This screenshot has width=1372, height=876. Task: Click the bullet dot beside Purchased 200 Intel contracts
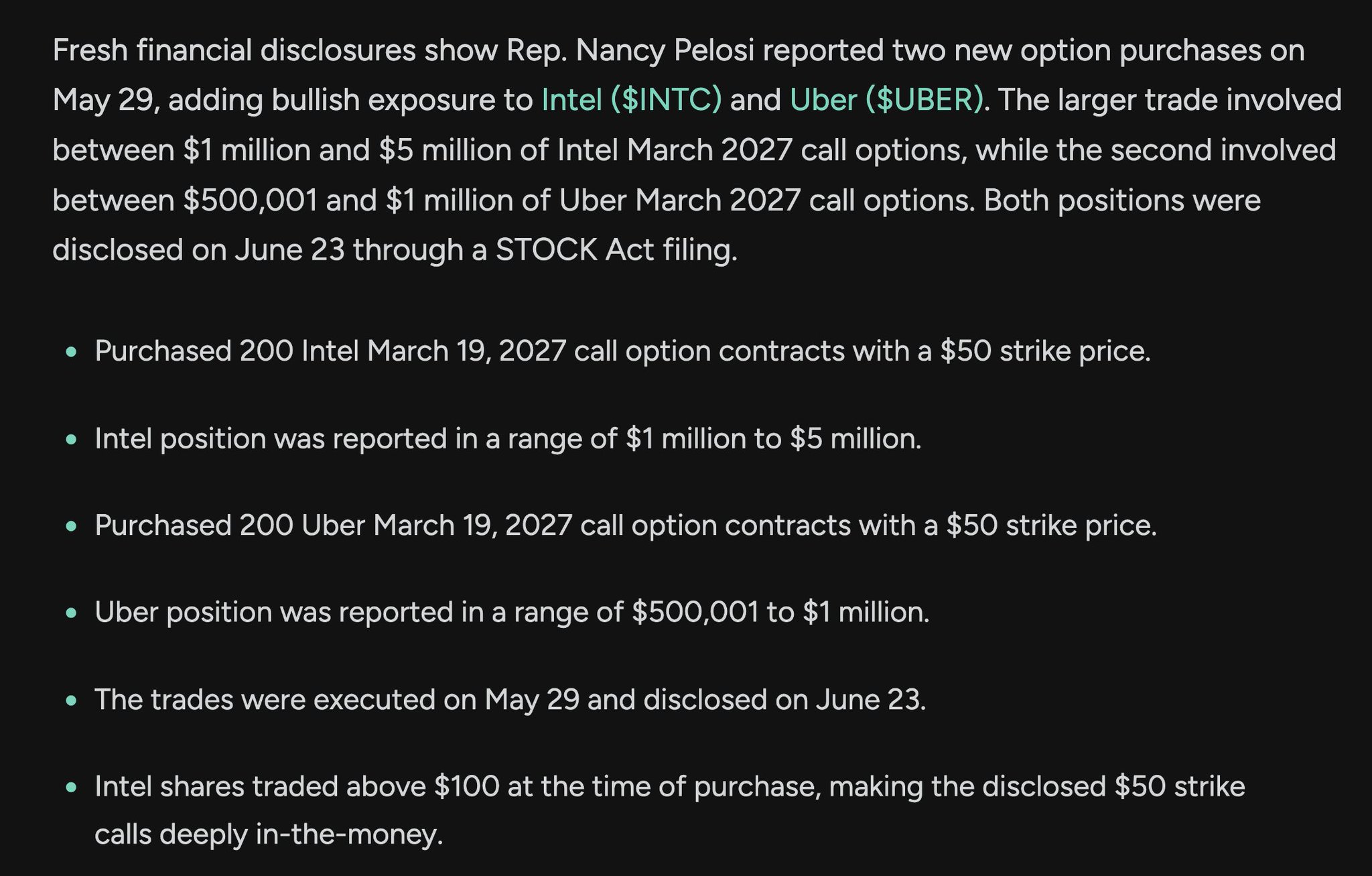point(72,352)
